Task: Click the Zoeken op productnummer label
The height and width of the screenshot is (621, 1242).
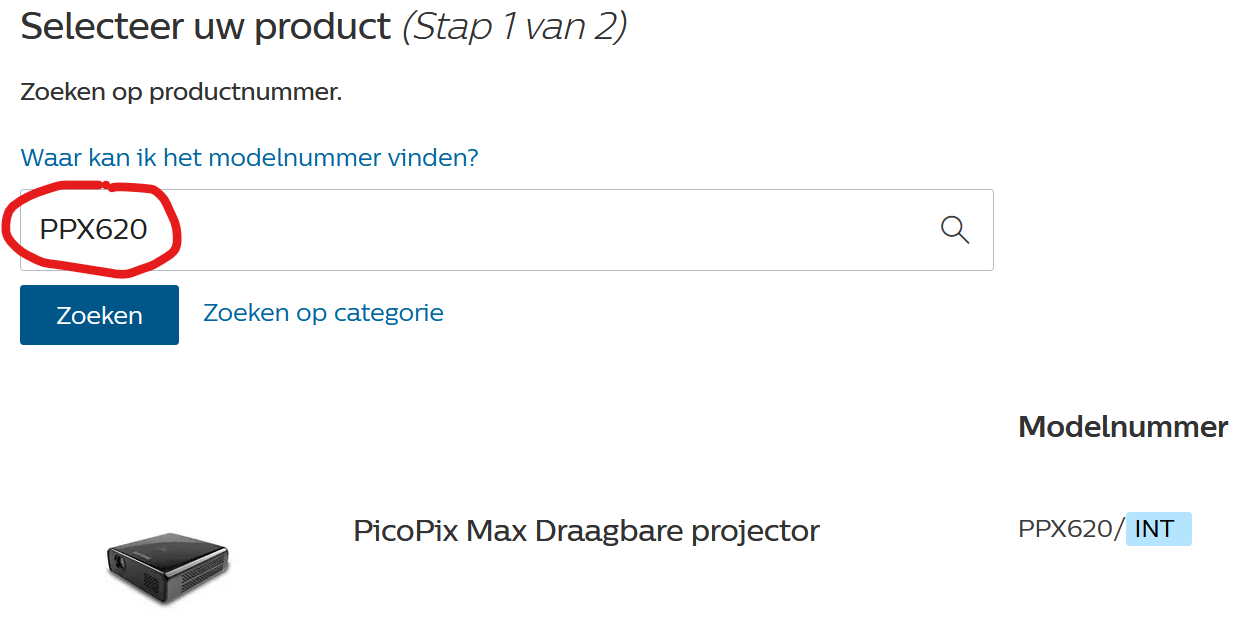Action: click(181, 93)
